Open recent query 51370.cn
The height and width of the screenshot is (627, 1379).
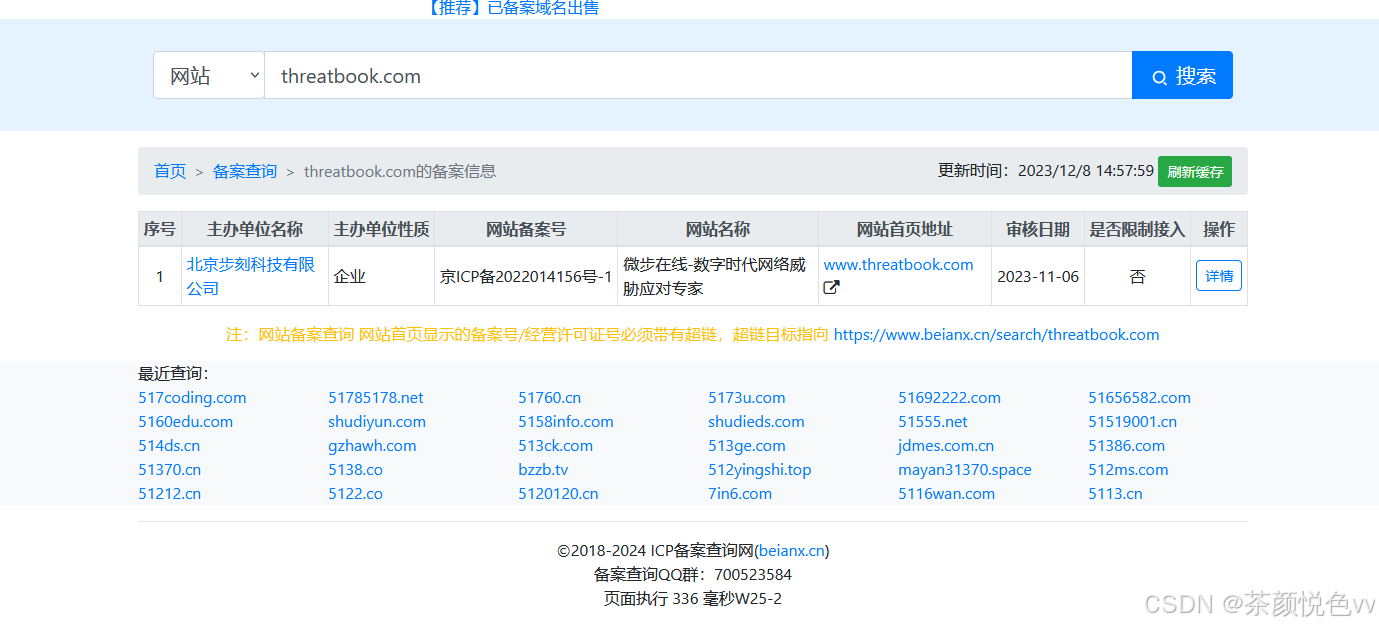[x=169, y=470]
